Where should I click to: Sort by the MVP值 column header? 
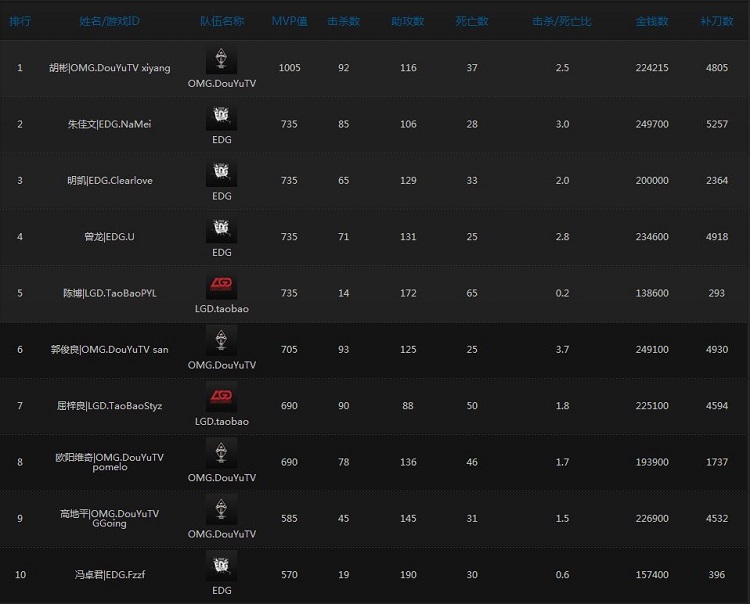[289, 21]
